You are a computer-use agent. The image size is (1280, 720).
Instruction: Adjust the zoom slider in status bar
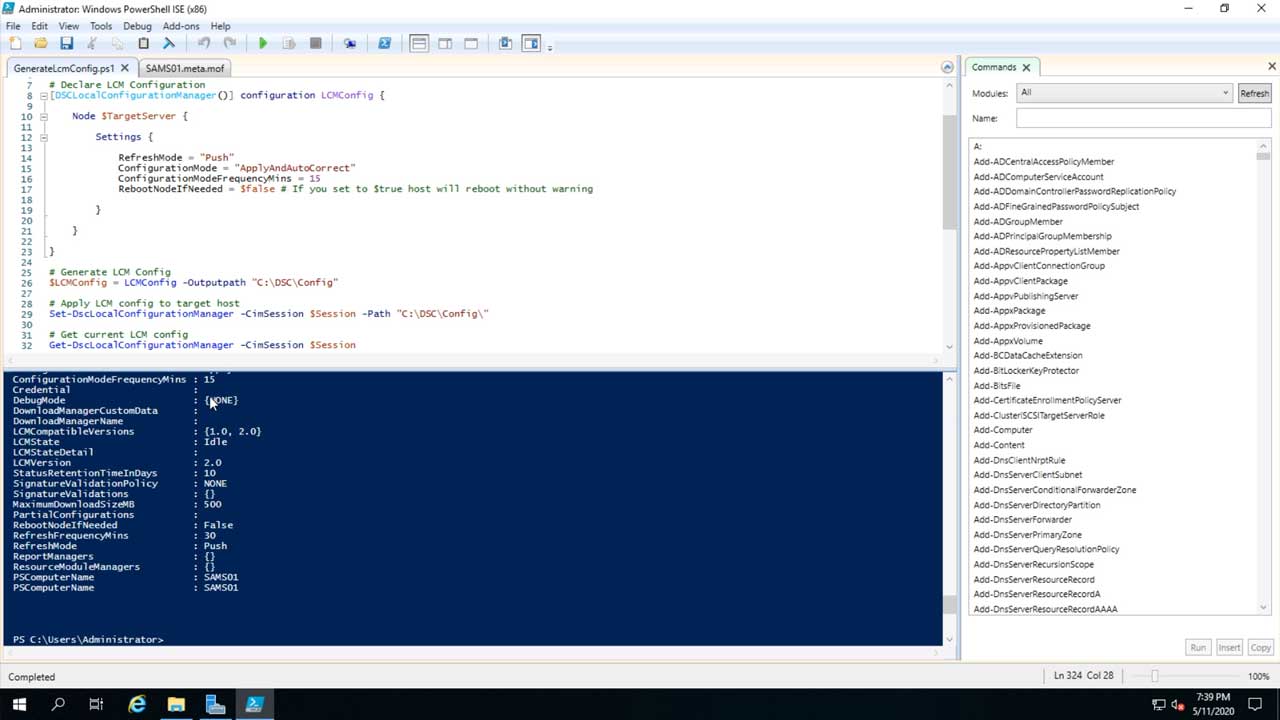(x=1154, y=676)
